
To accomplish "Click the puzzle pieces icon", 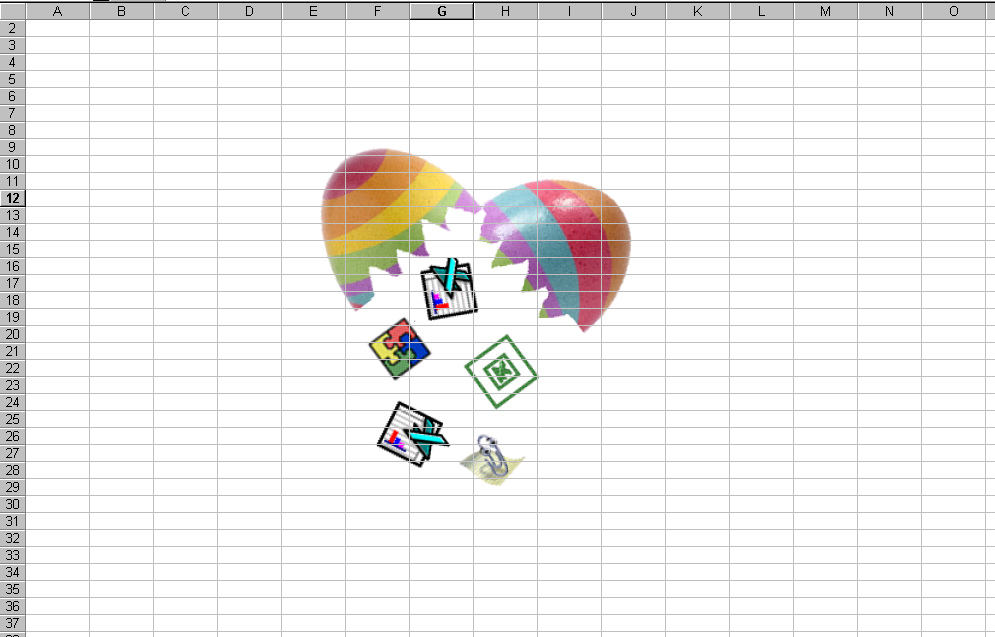I will [x=400, y=349].
